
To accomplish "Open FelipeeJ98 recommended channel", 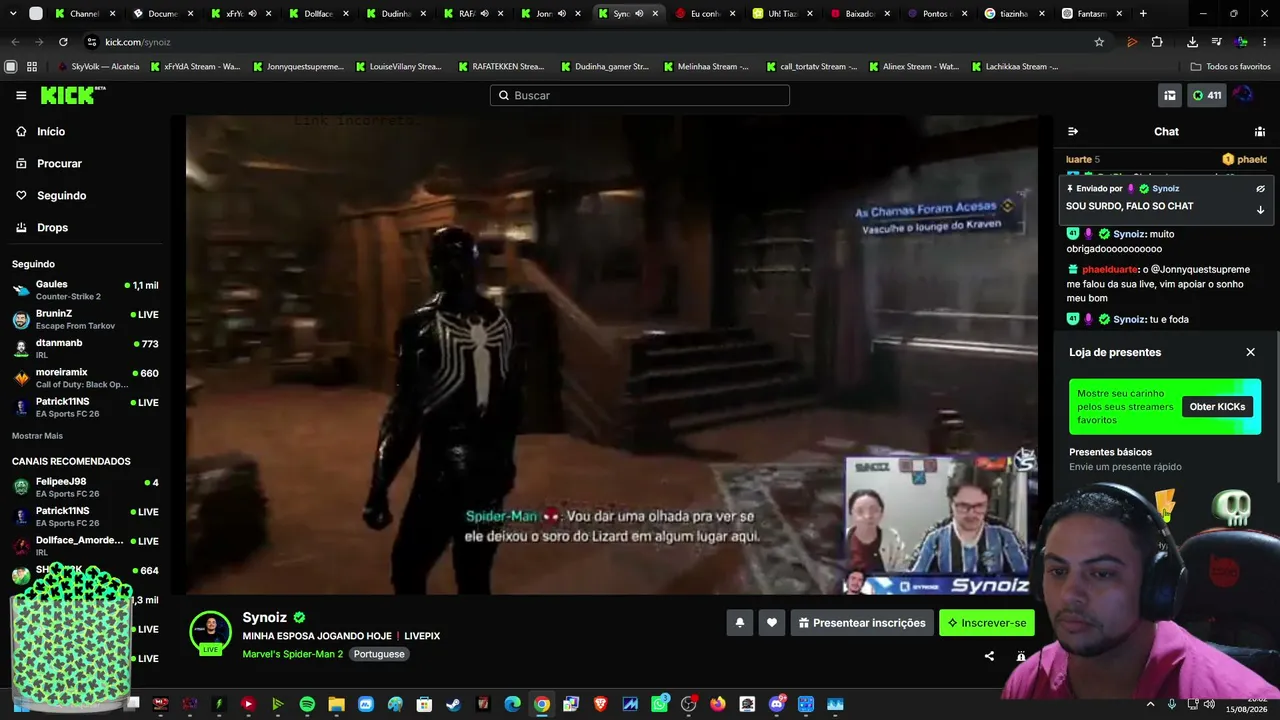I will click(86, 487).
